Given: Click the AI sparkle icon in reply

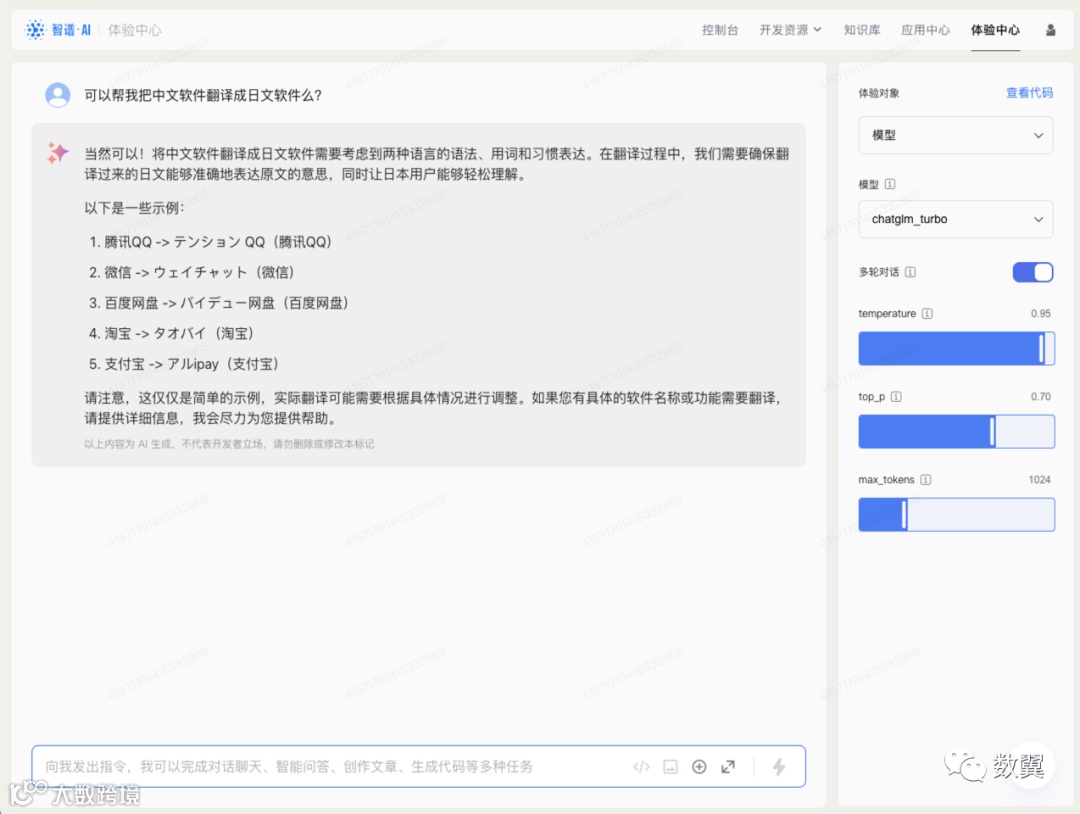Looking at the screenshot, I should [58, 152].
